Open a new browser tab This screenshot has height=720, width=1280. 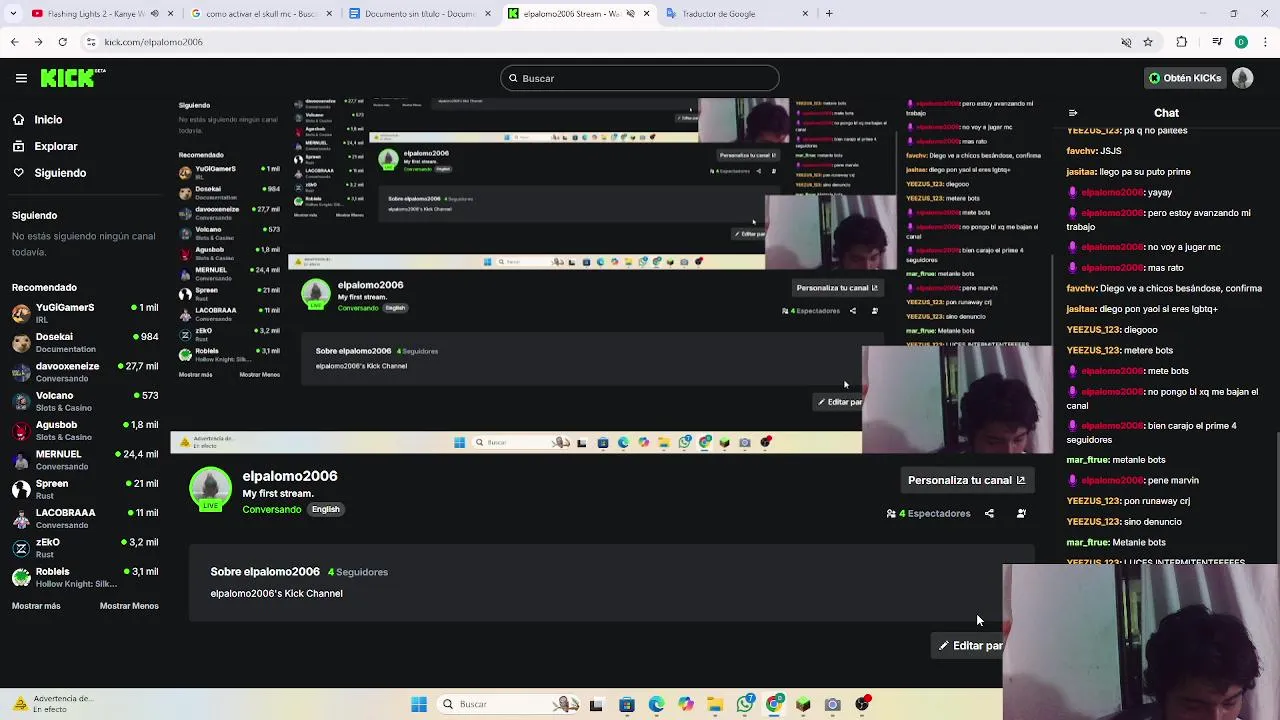829,14
